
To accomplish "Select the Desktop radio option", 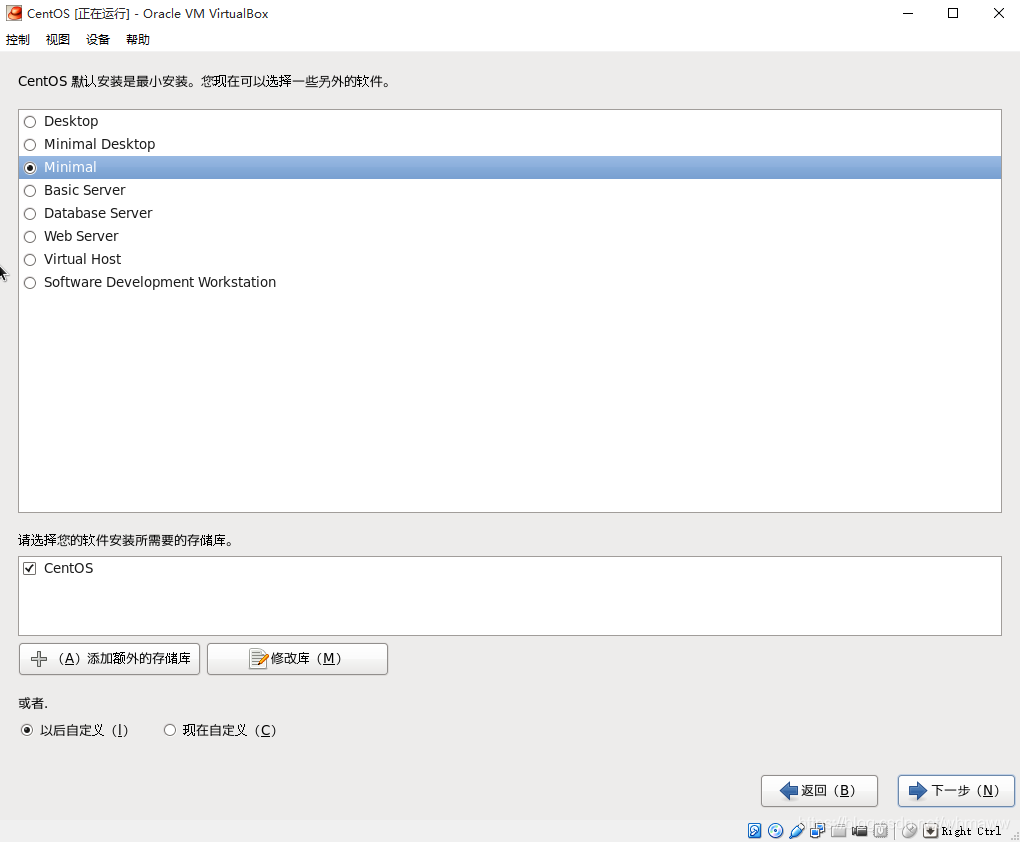I will 30,122.
